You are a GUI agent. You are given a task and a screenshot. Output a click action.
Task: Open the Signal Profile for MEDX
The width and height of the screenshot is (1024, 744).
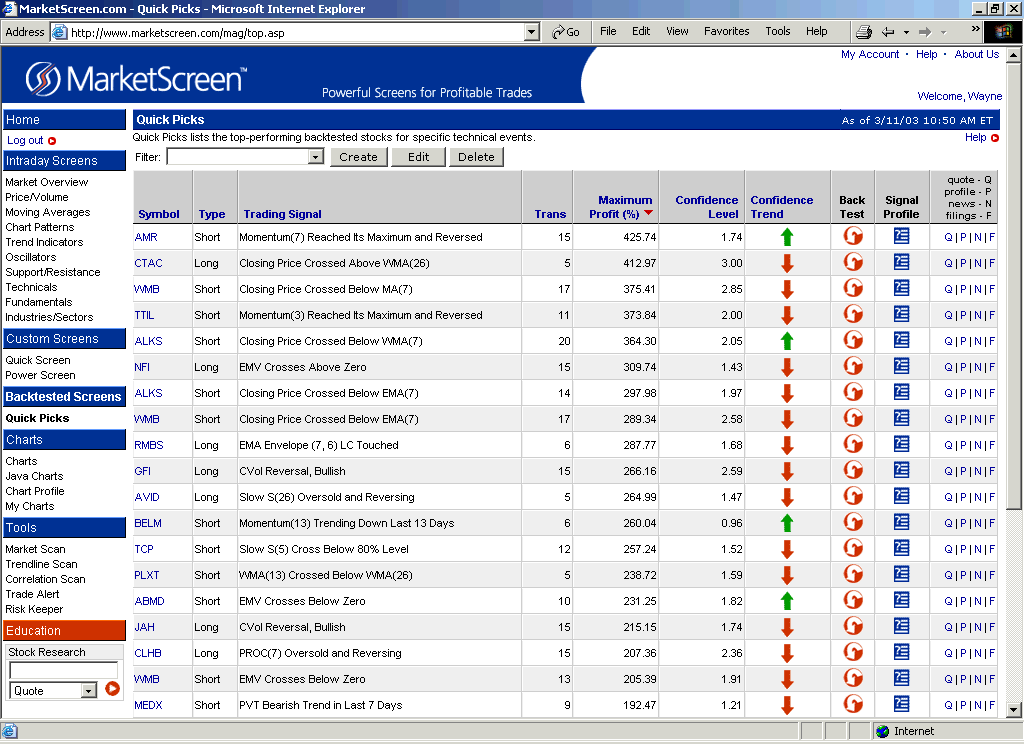click(901, 704)
